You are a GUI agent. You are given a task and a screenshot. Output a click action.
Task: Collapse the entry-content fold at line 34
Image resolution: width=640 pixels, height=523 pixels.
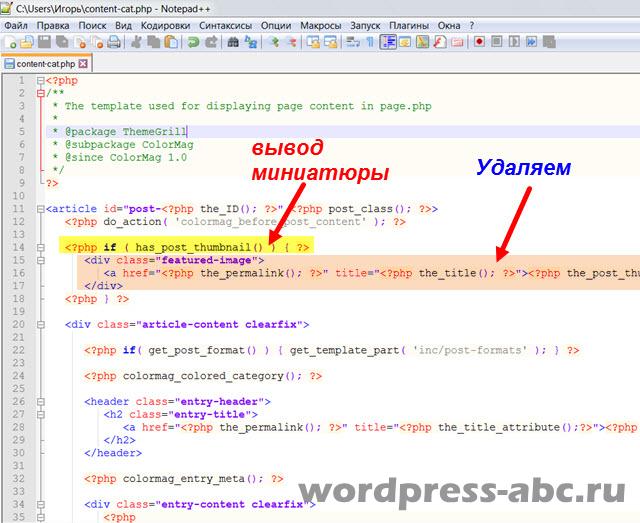click(40, 505)
